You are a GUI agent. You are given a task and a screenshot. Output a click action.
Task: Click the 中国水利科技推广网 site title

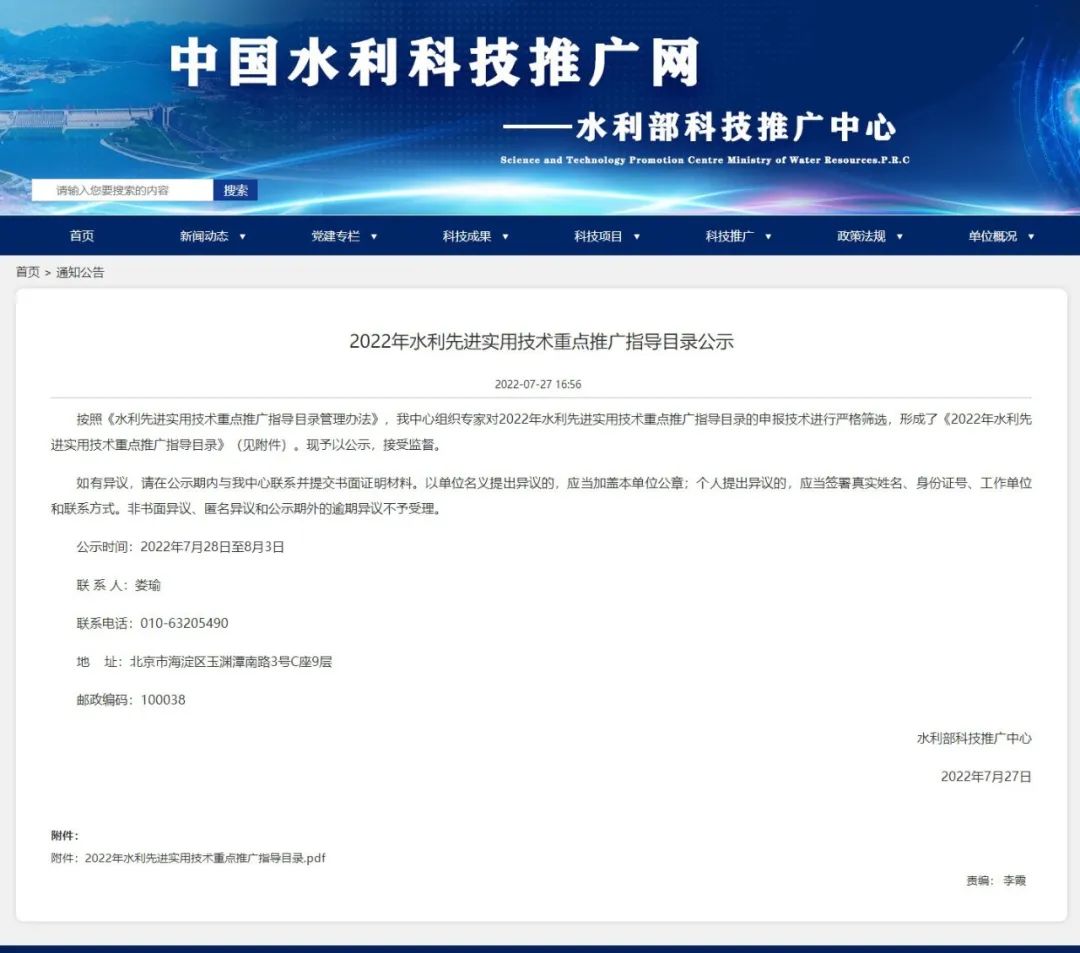(435, 63)
